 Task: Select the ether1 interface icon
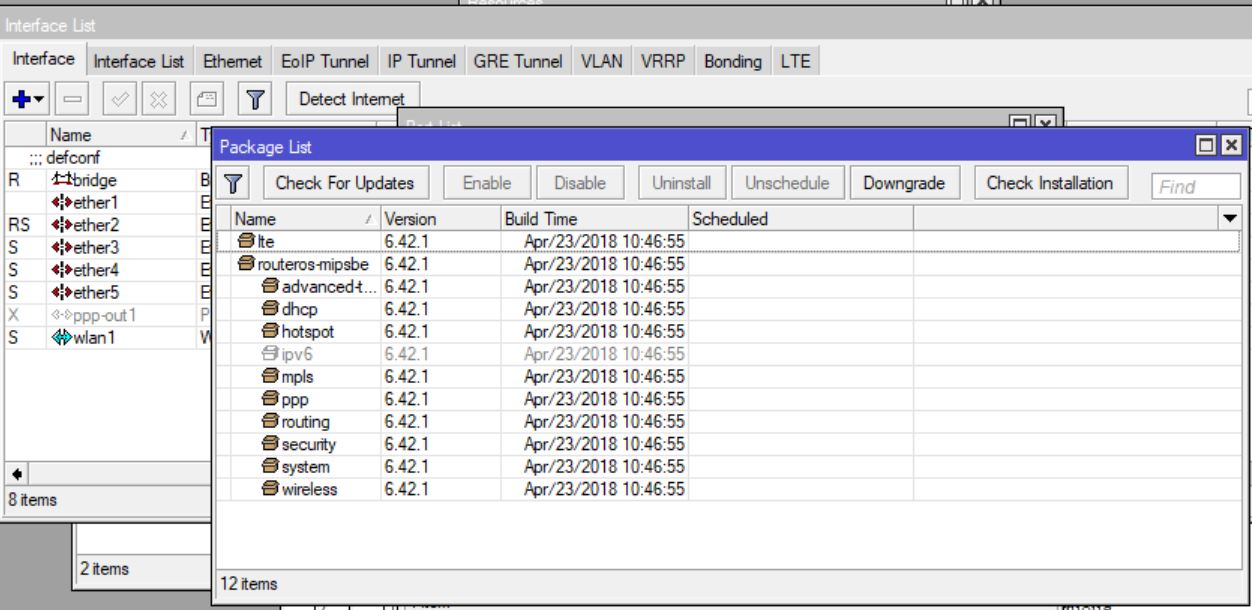coord(61,203)
